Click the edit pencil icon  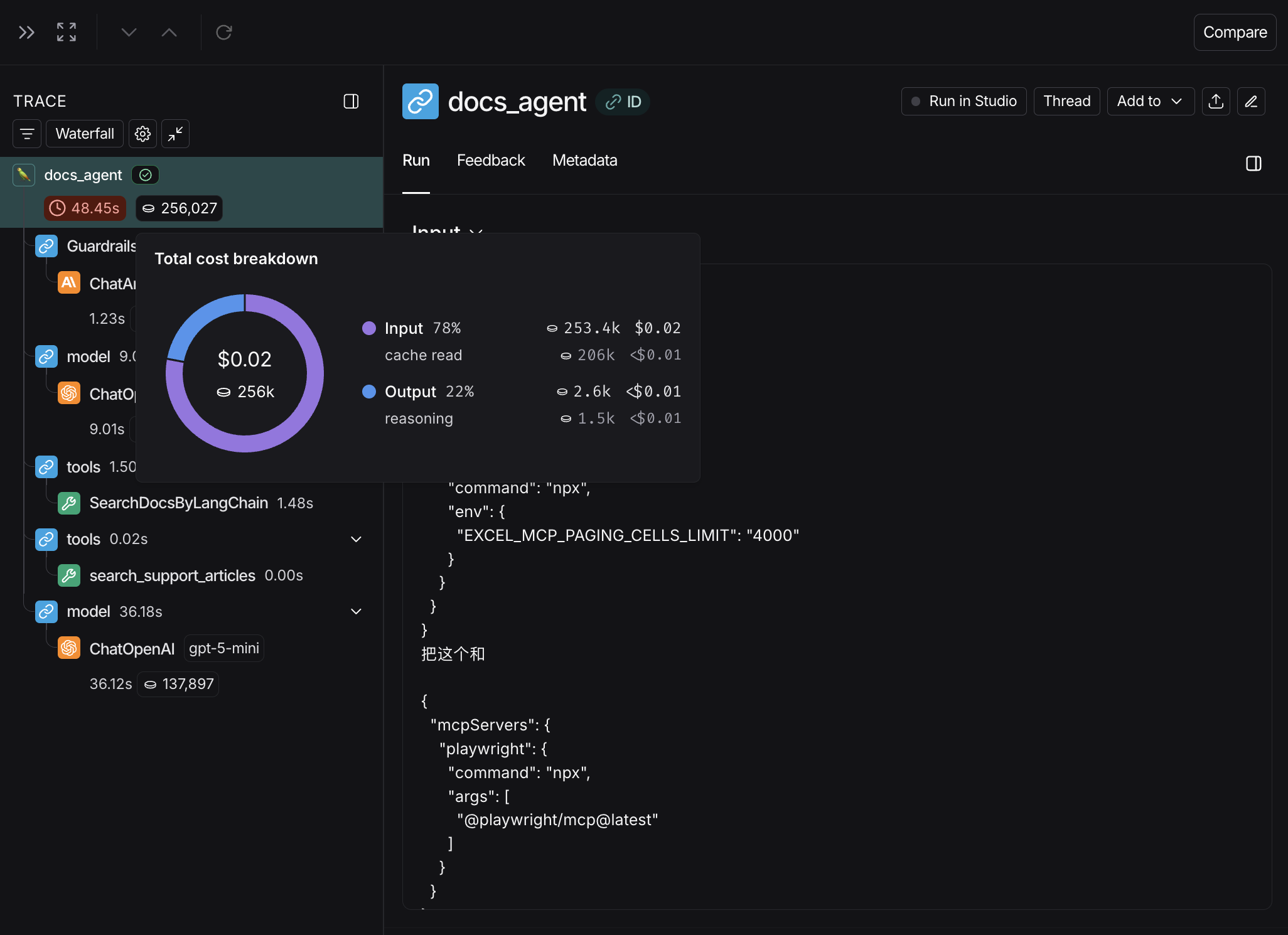(1251, 101)
